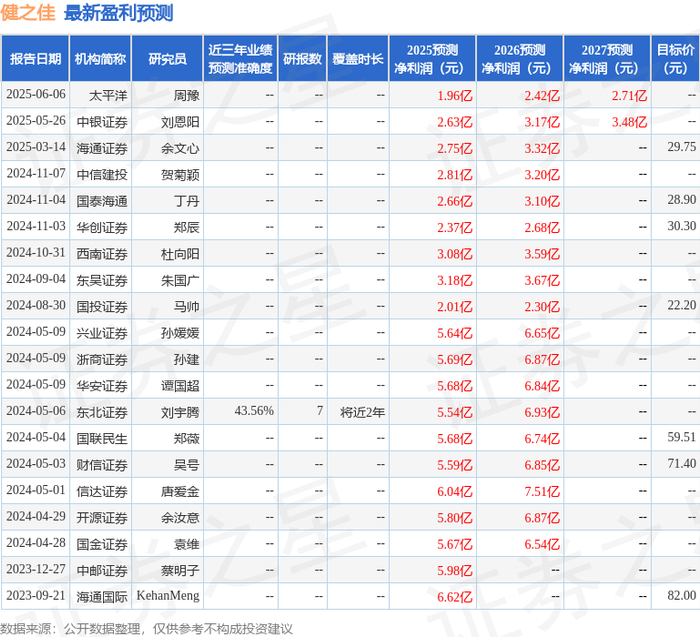Image resolution: width=700 pixels, height=637 pixels.
Task: Select the date cell 2025-06-06
Action: (x=36, y=95)
